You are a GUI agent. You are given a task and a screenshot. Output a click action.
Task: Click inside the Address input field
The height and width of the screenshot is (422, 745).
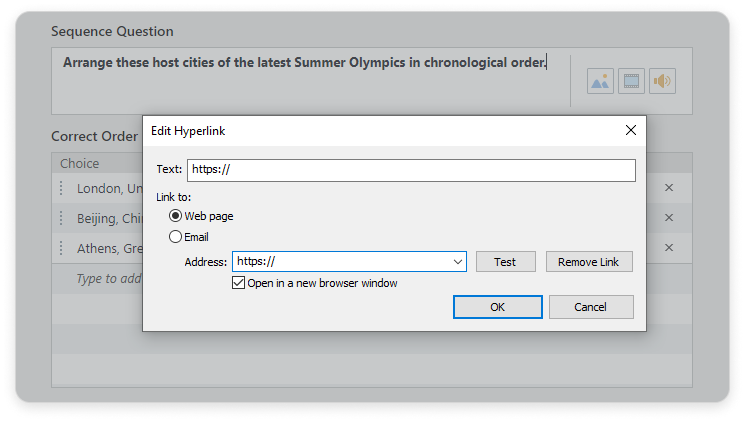tap(341, 262)
